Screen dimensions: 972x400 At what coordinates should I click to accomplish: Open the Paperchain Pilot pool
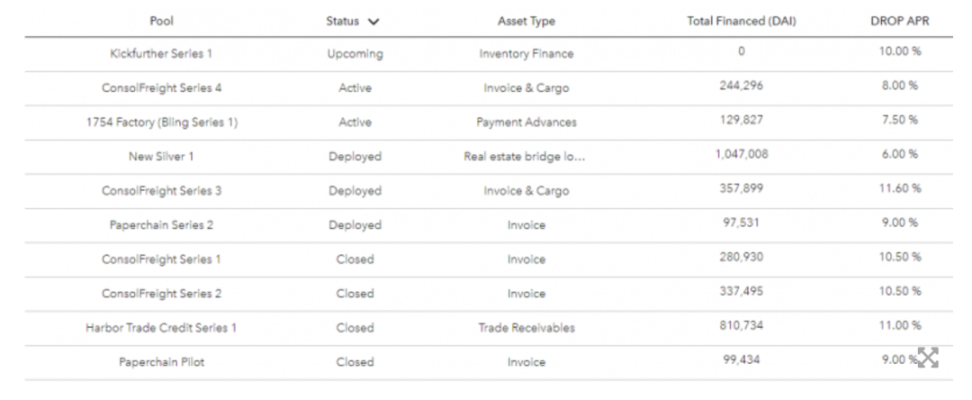coord(161,362)
